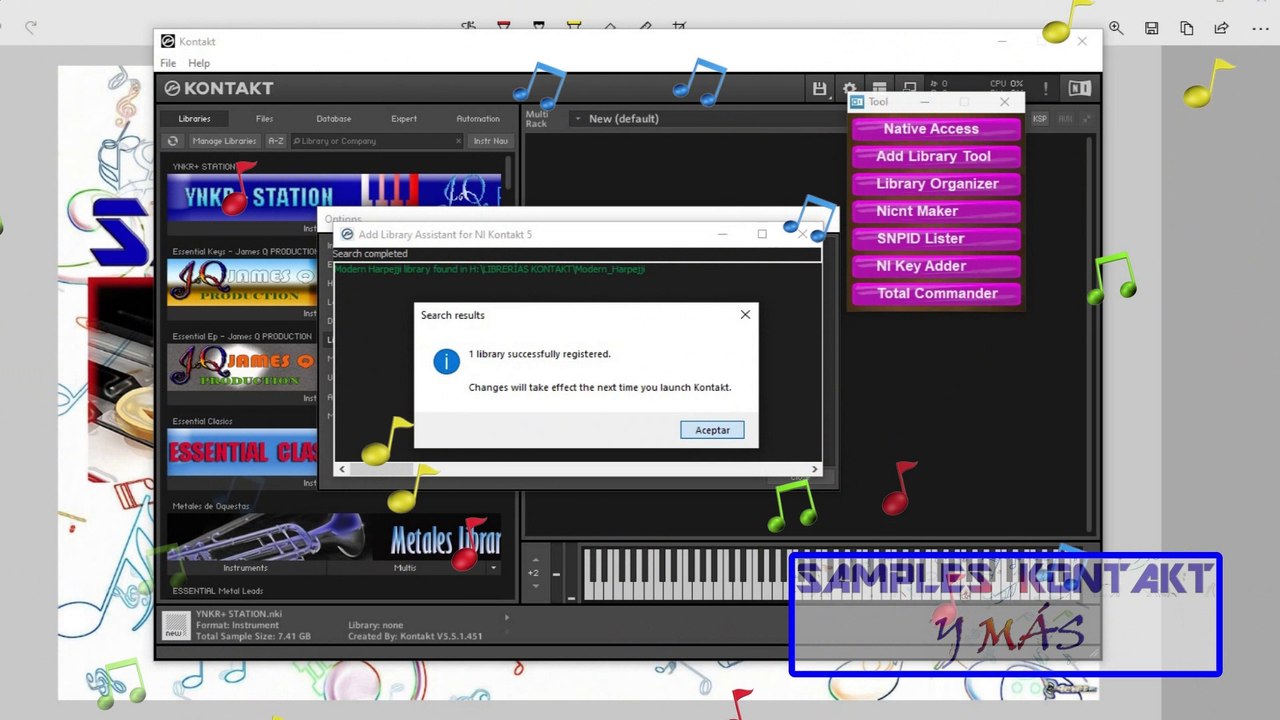Click the Add Library Assistant title icon
Image resolution: width=1280 pixels, height=720 pixels.
347,234
